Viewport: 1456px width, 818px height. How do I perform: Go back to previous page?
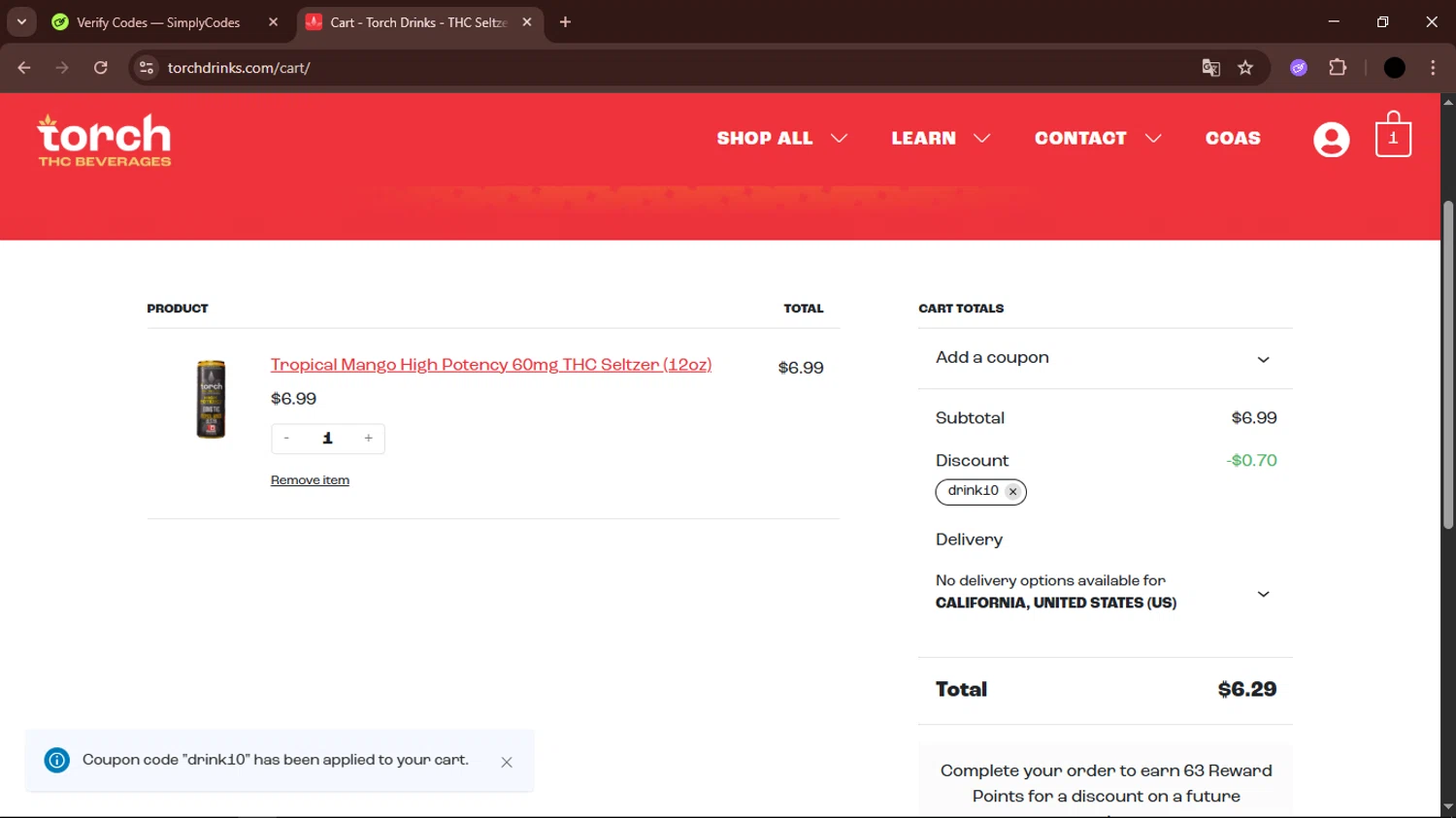click(24, 68)
